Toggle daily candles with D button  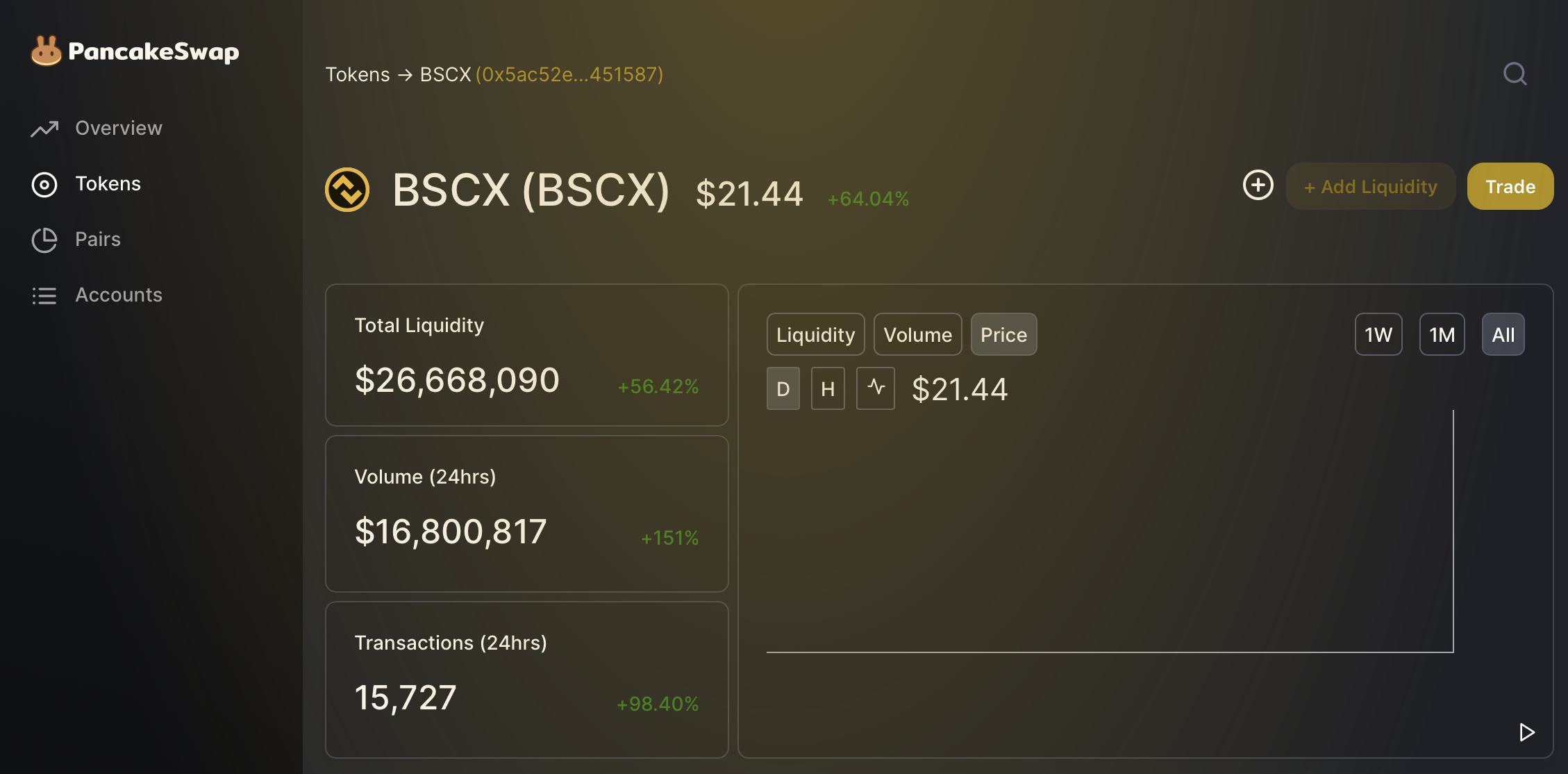tap(783, 388)
